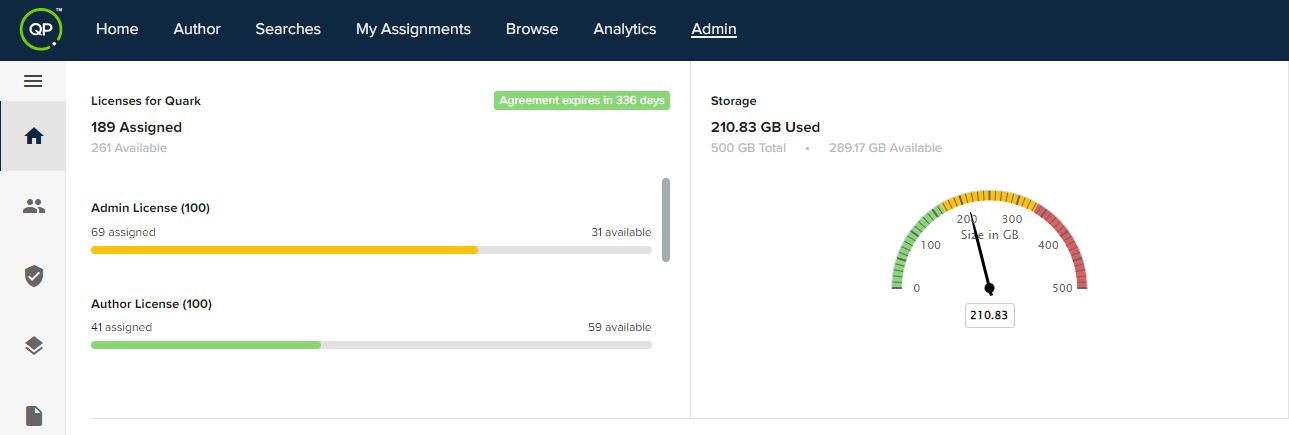Navigate to My Assignments
1289x435 pixels.
click(x=413, y=29)
